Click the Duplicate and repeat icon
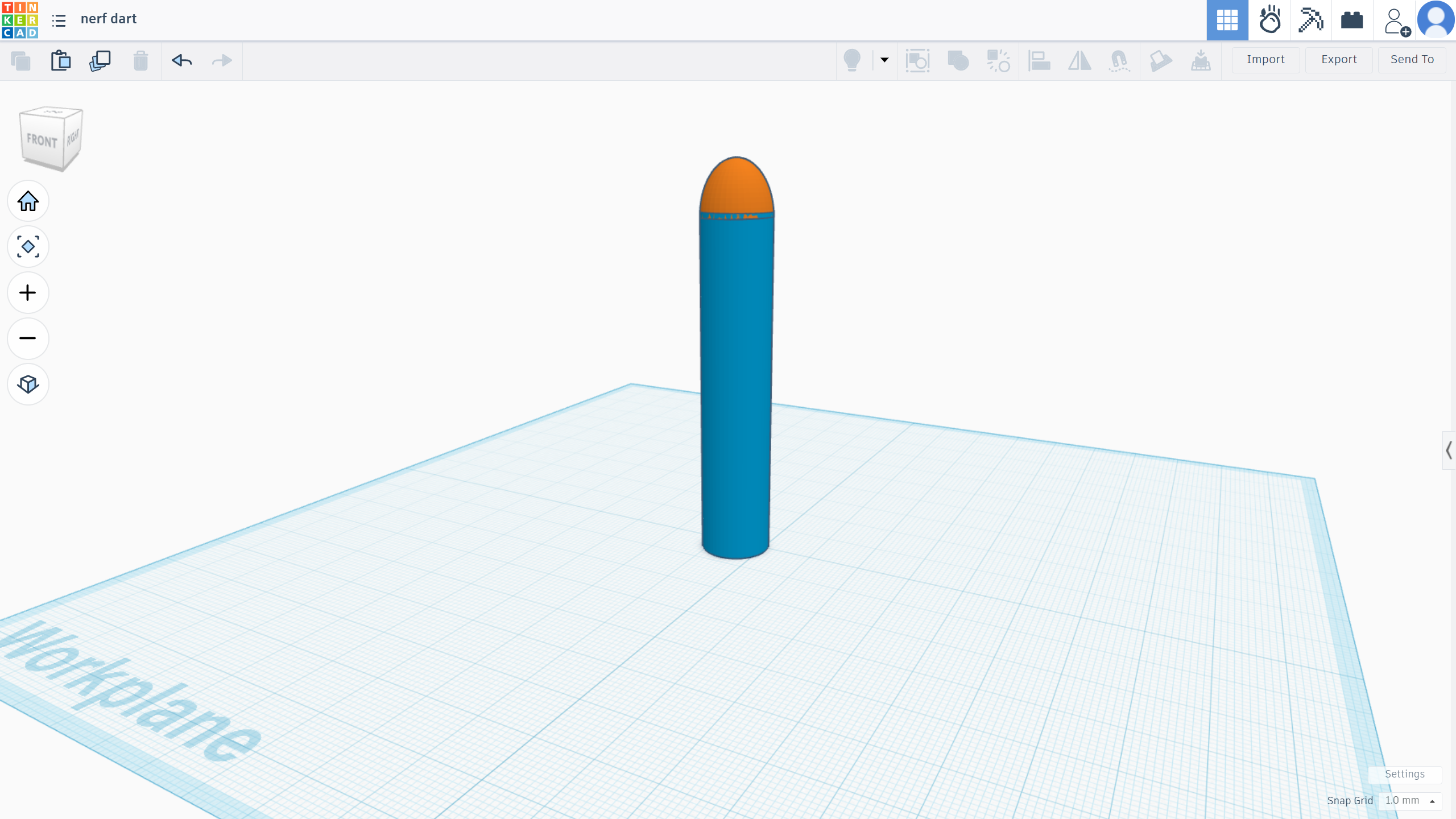This screenshot has height=819, width=1456. point(100,60)
